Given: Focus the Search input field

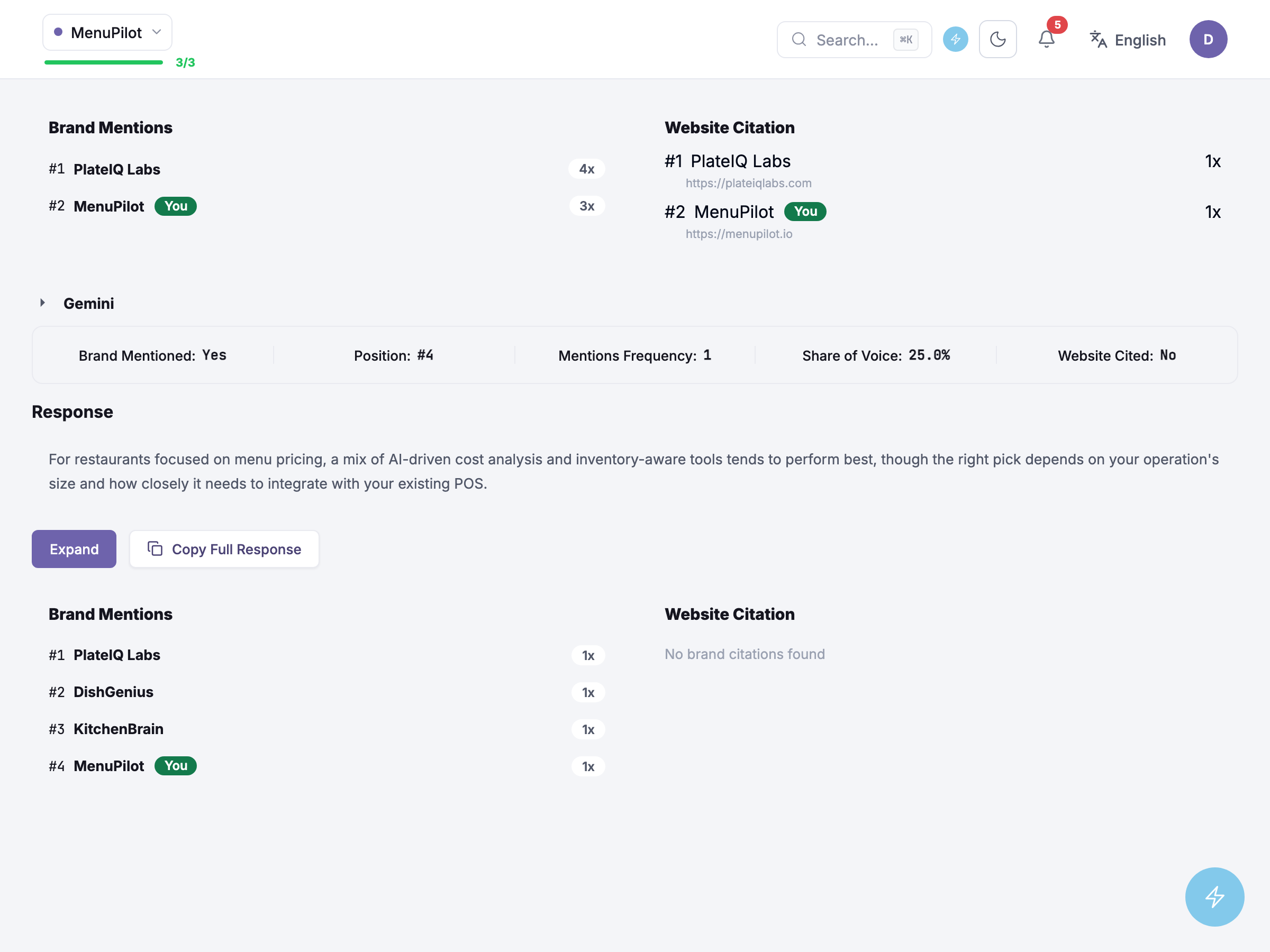Looking at the screenshot, I should (x=854, y=40).
